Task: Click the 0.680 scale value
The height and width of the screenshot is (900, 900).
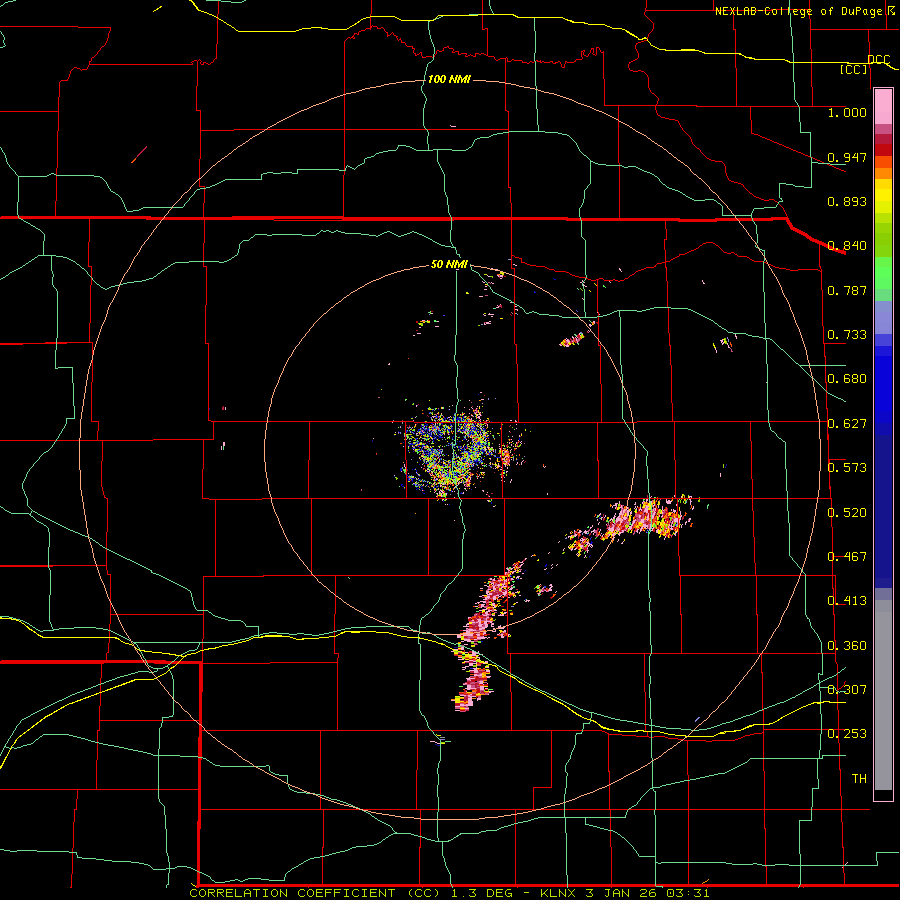Action: 847,379
